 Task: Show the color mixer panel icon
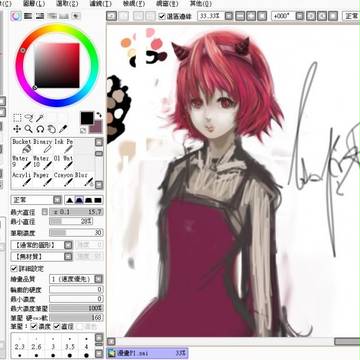(52, 16)
